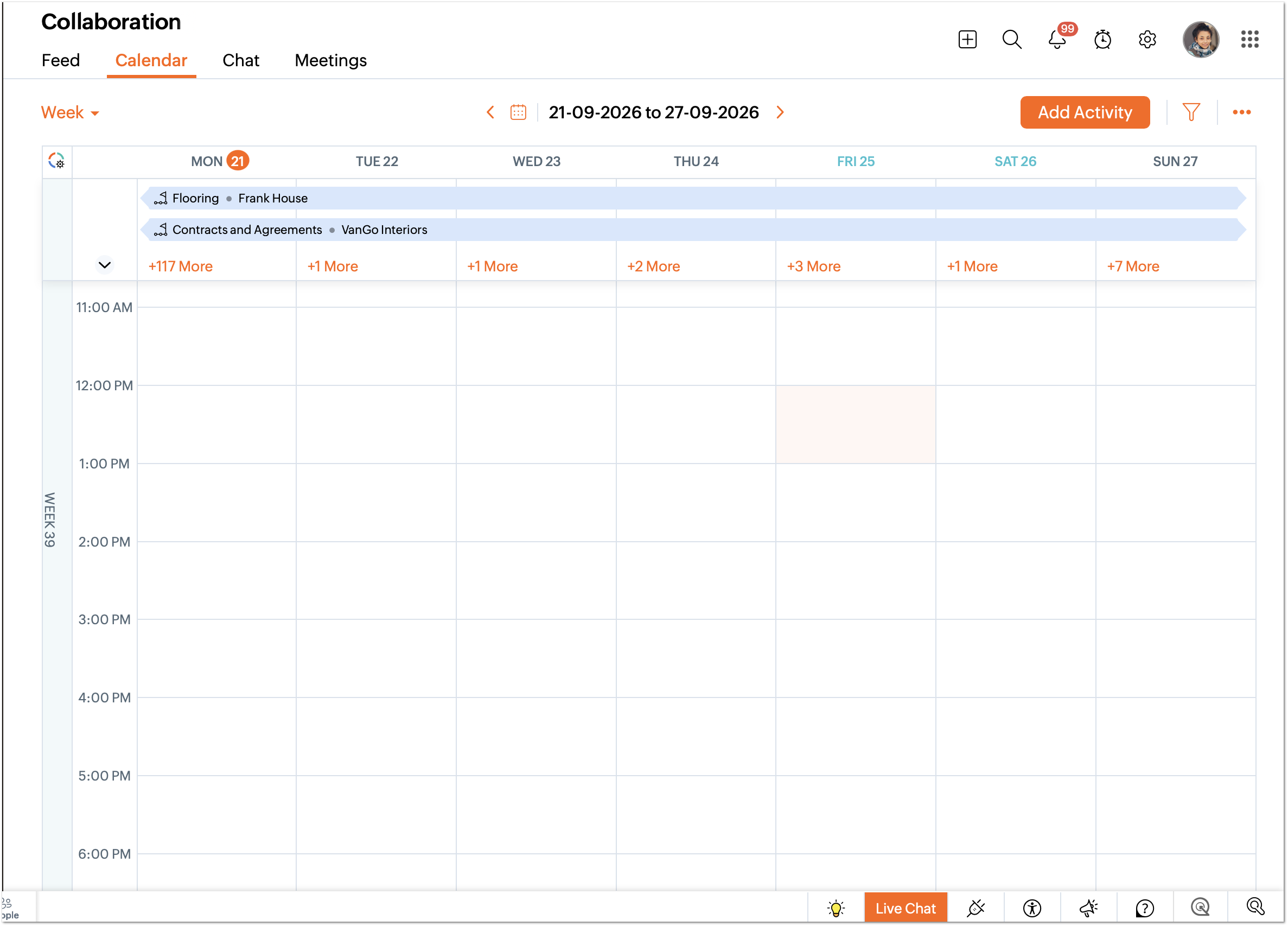This screenshot has height=926, width=1288.
Task: Show the +117 More events on Monday
Action: pos(181,267)
